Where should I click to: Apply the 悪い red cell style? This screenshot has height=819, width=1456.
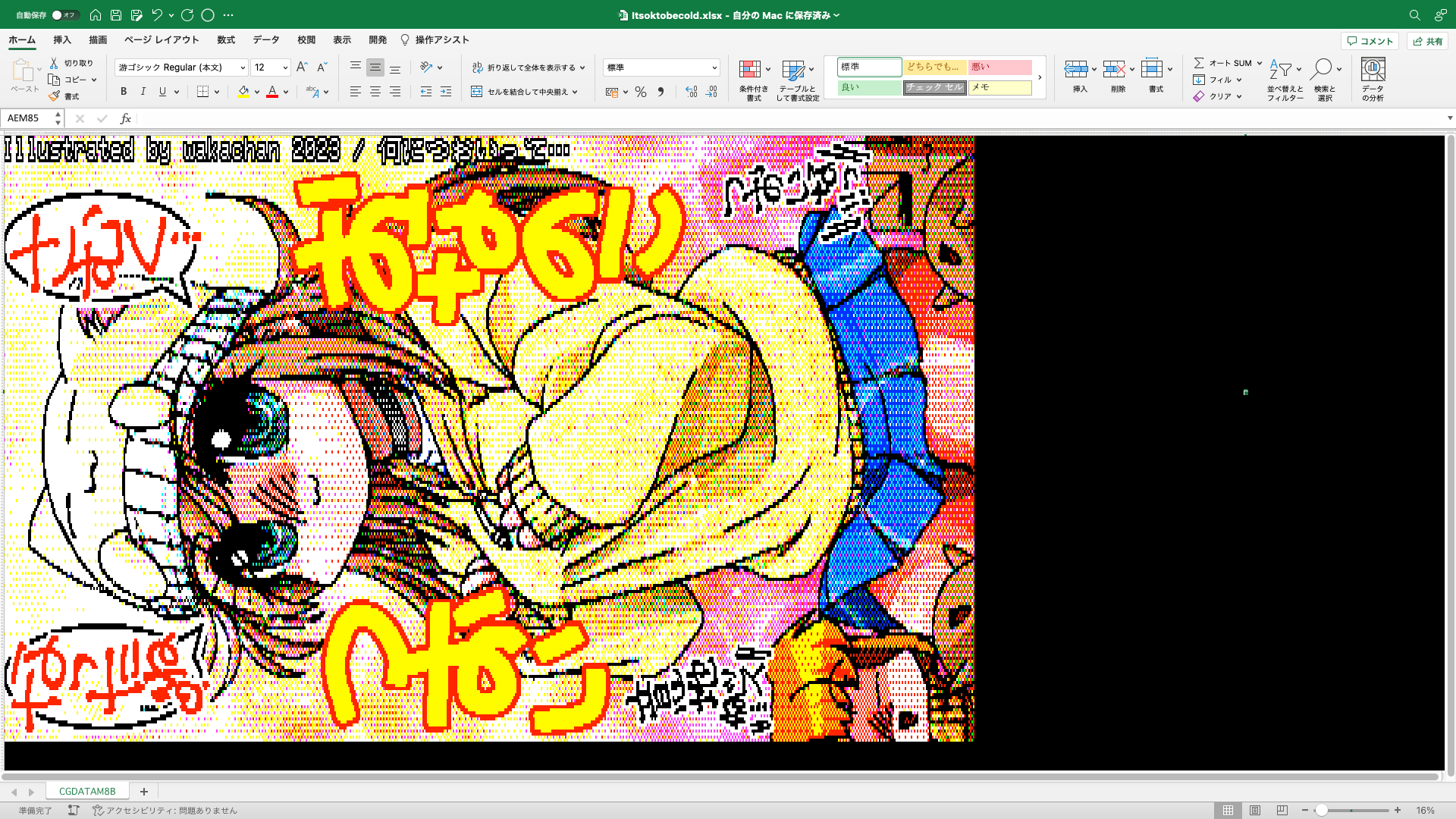1000,67
